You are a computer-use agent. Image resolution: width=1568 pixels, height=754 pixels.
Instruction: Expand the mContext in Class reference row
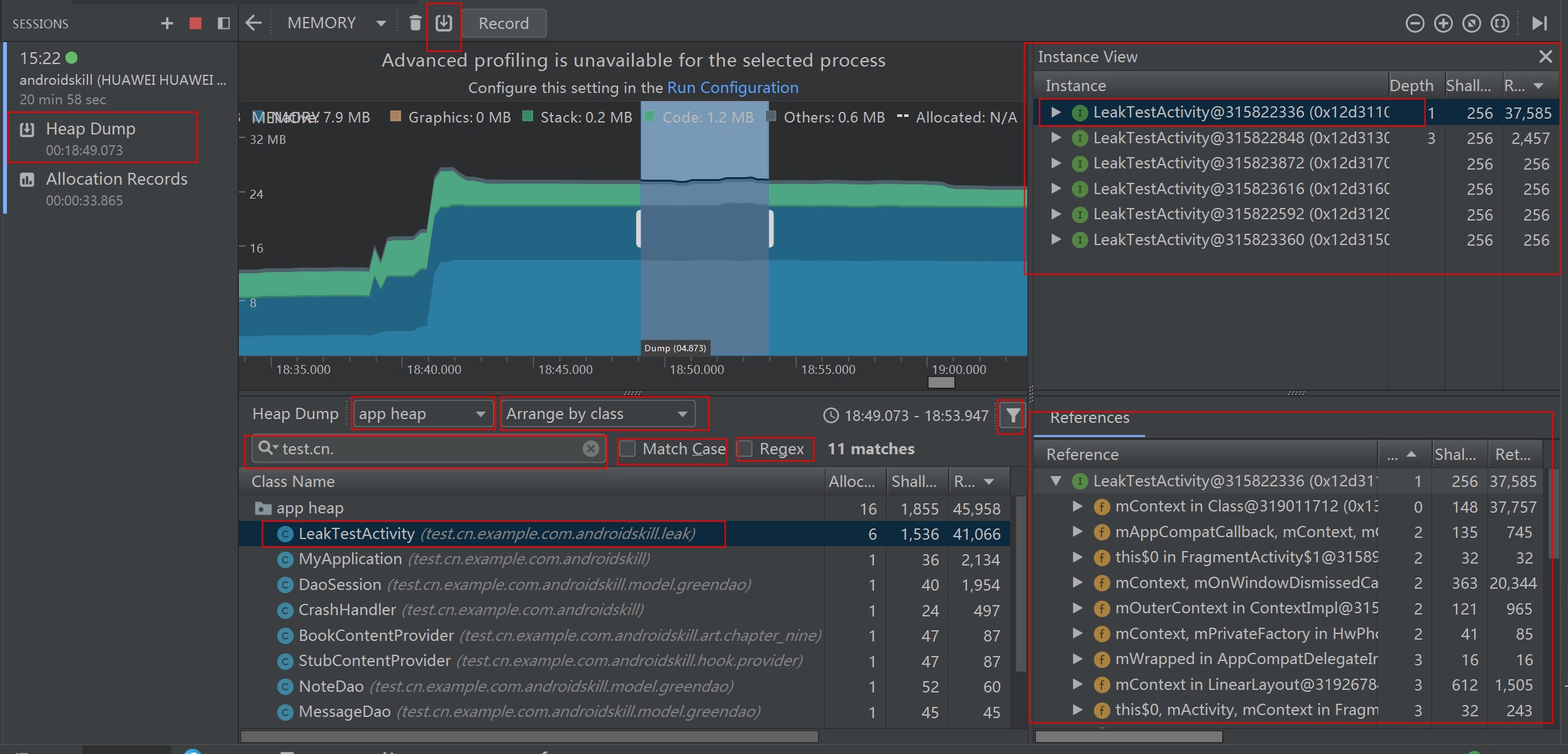[x=1078, y=506]
